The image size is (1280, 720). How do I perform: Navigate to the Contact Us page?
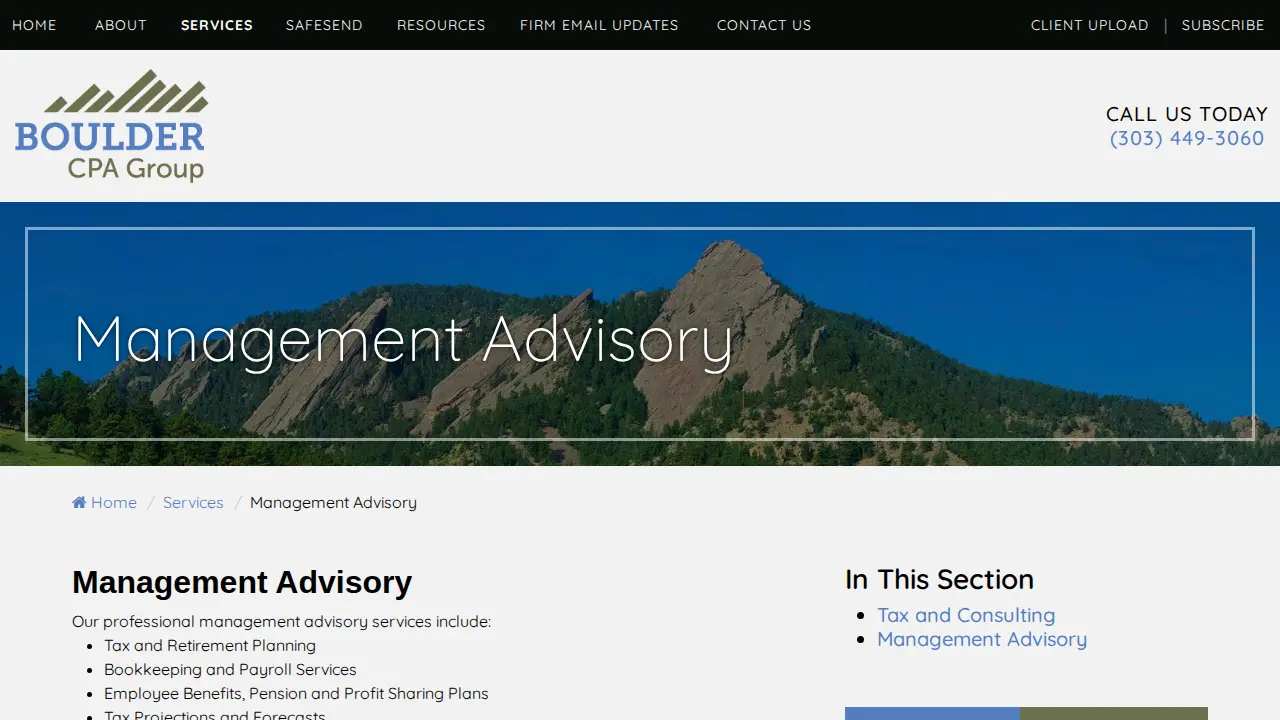[764, 25]
